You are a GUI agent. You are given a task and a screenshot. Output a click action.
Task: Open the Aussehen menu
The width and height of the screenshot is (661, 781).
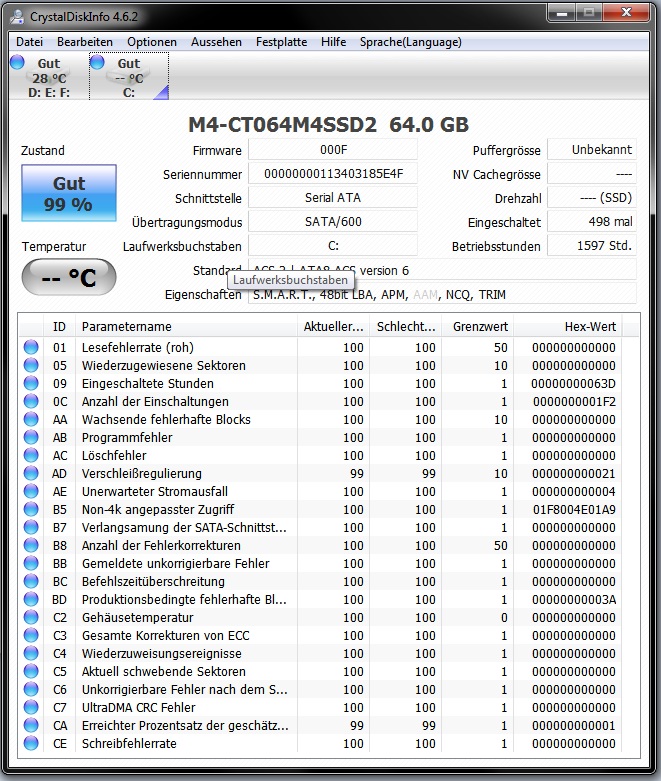pyautogui.click(x=216, y=42)
